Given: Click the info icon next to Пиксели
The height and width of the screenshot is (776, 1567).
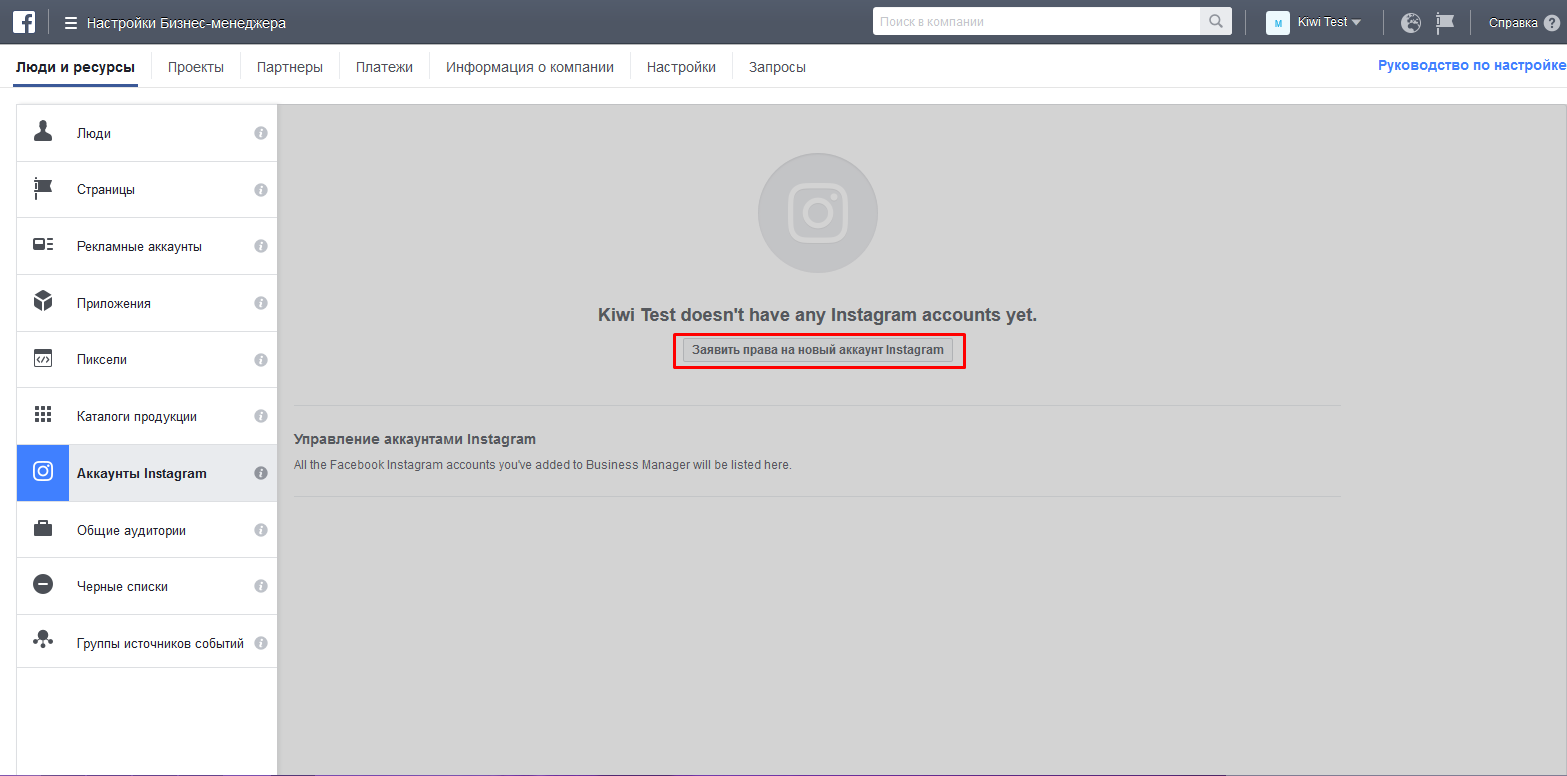Looking at the screenshot, I should coord(261,360).
